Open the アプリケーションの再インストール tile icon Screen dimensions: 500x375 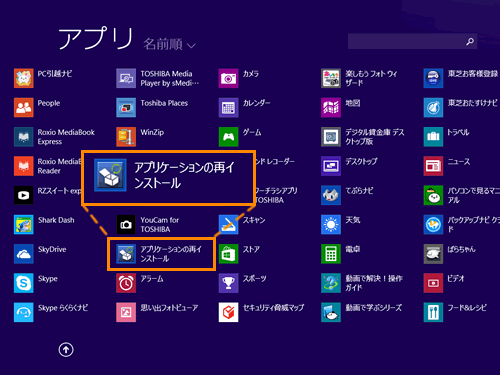coord(126,254)
